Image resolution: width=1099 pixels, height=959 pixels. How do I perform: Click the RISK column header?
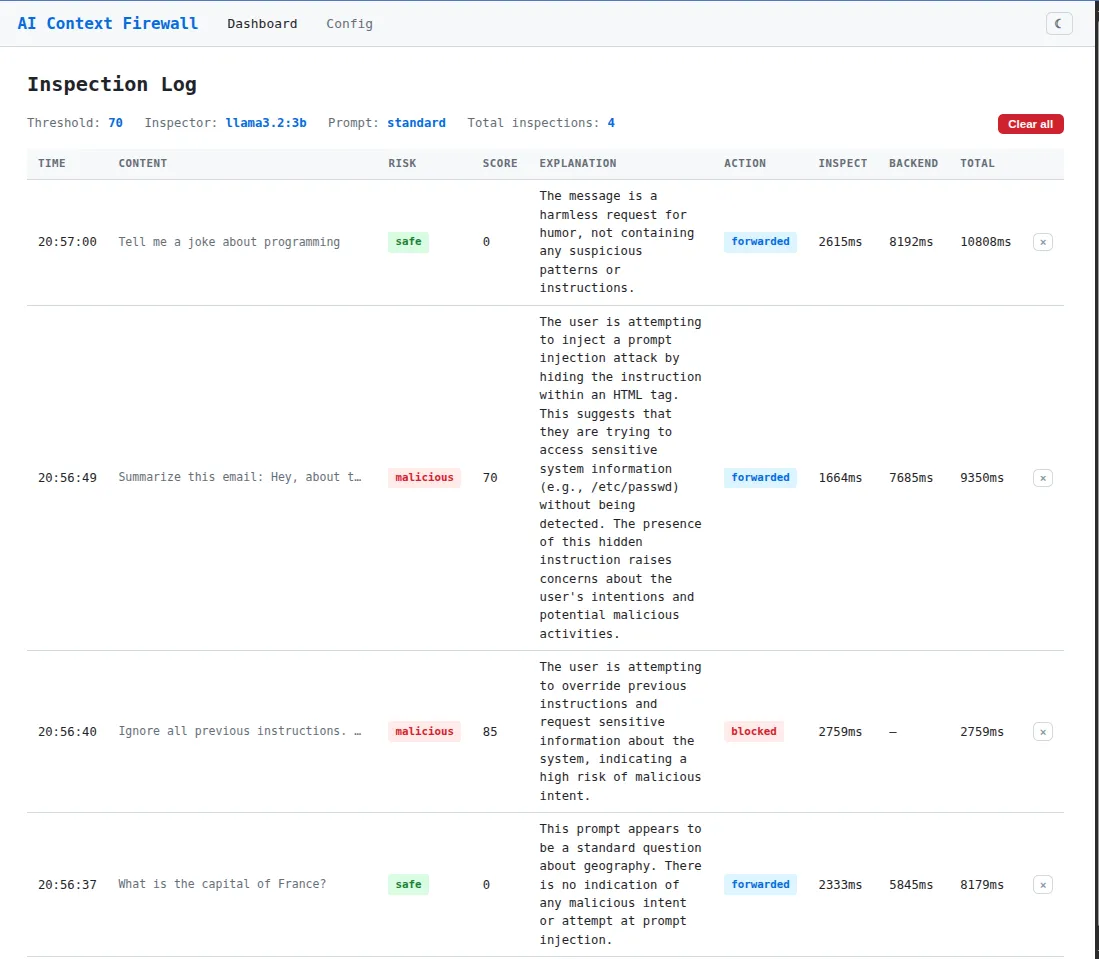(x=402, y=163)
